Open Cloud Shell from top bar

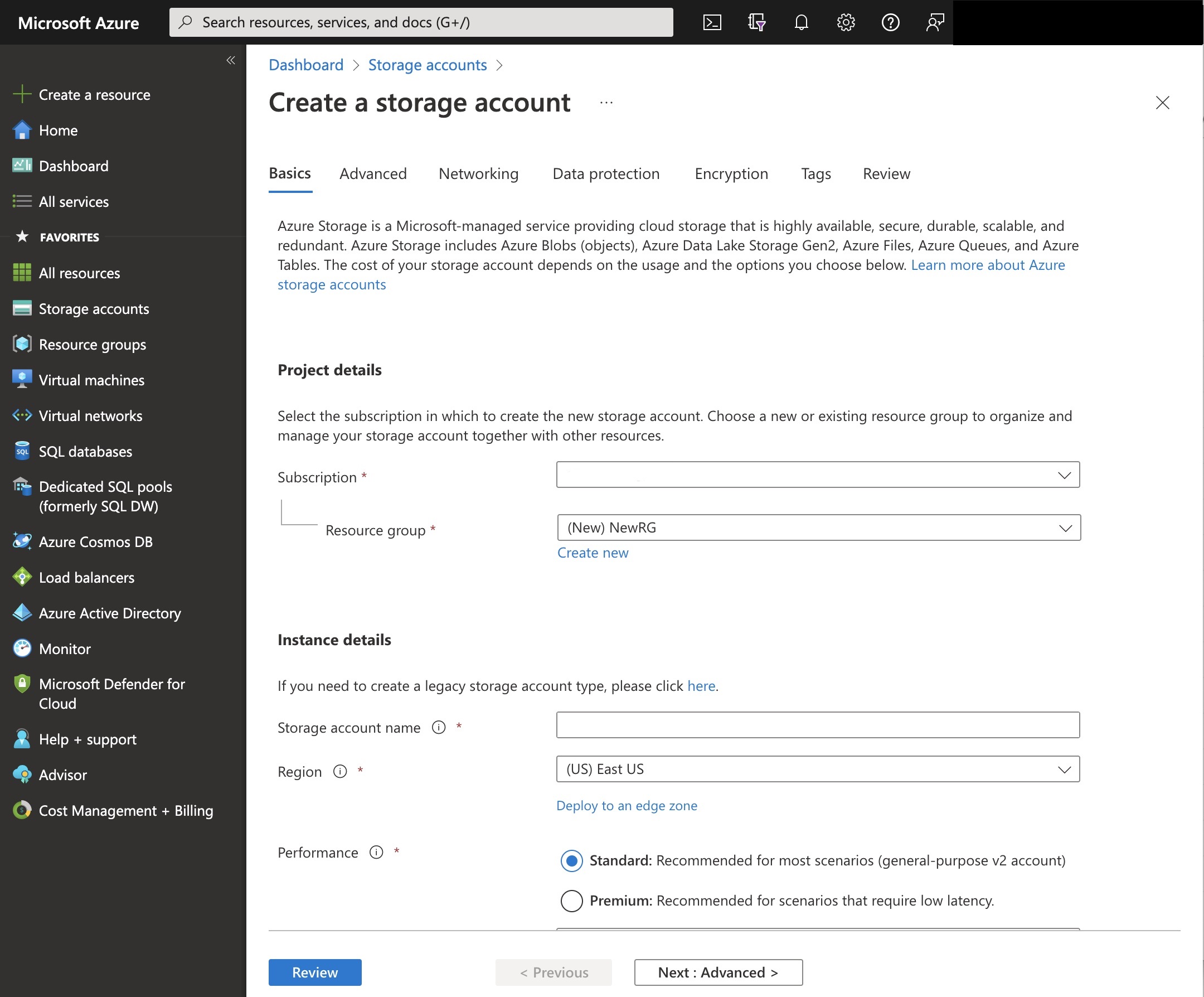[x=711, y=22]
